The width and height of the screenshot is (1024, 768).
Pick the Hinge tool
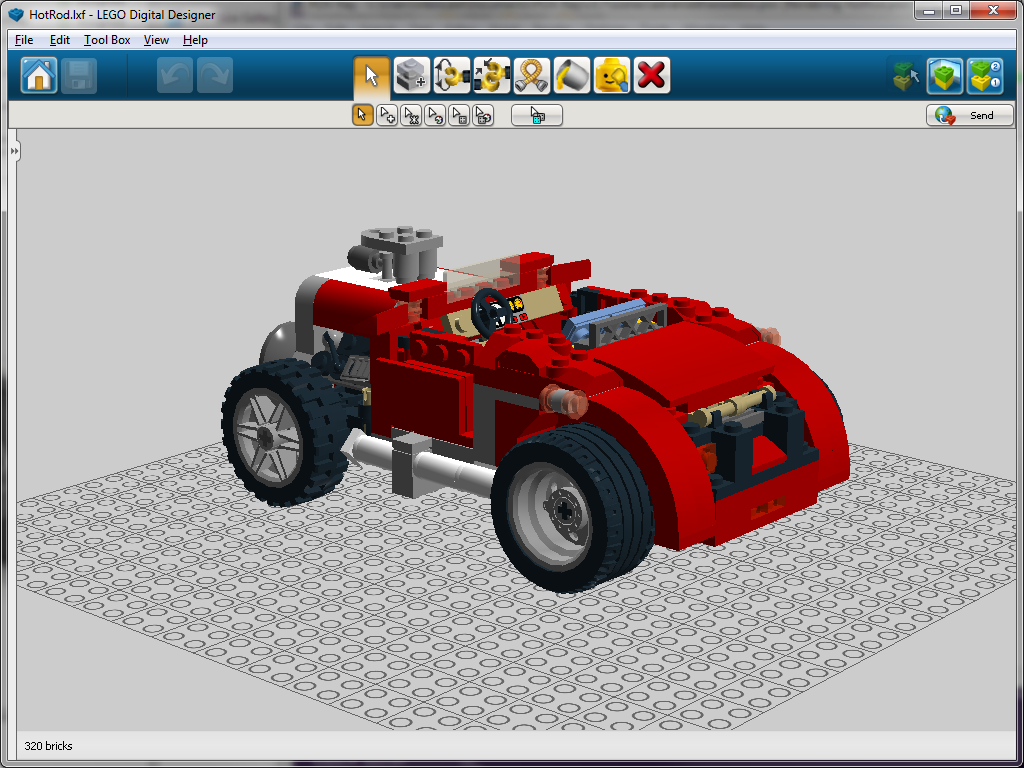pos(451,74)
